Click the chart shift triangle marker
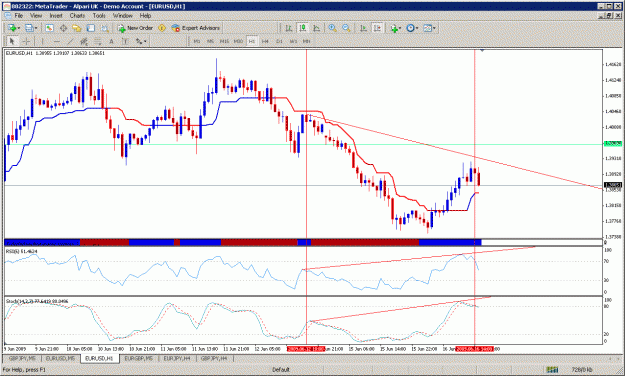 pos(482,50)
